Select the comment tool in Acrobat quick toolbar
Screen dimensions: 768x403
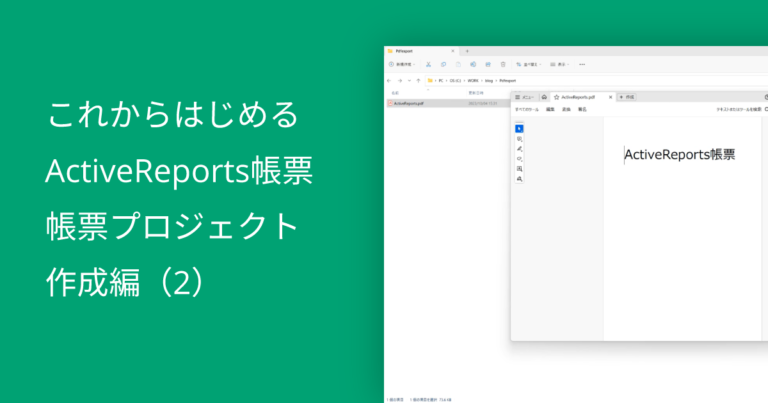[x=519, y=139]
